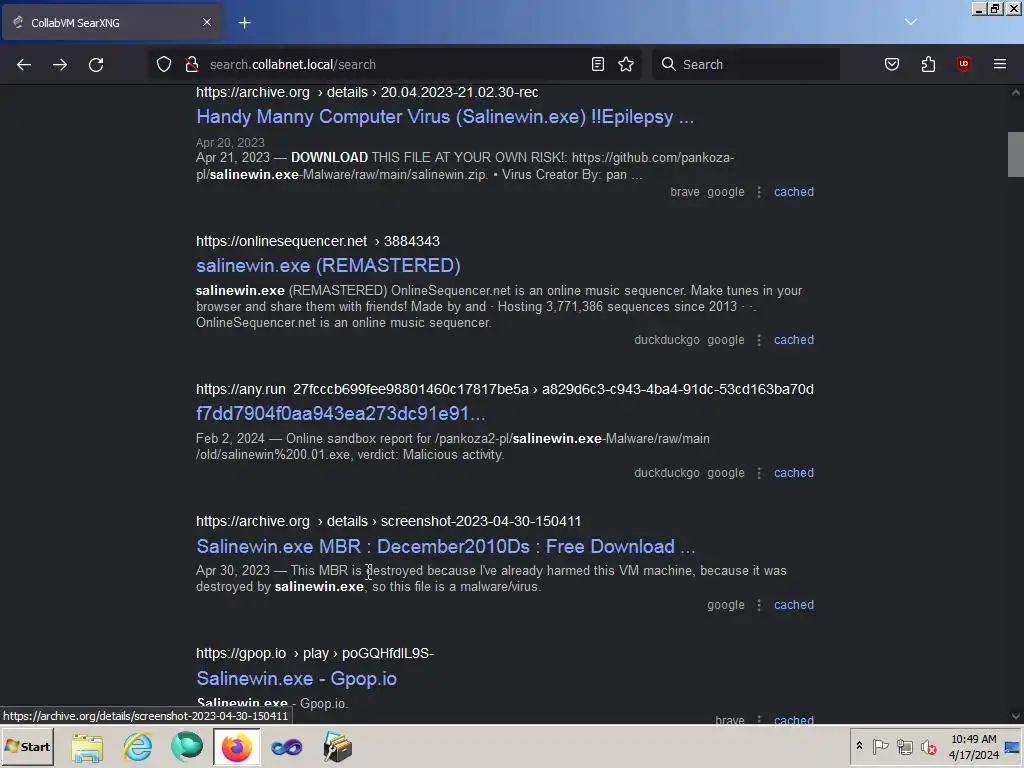Reload the current page
This screenshot has width=1024, height=768.
point(96,65)
